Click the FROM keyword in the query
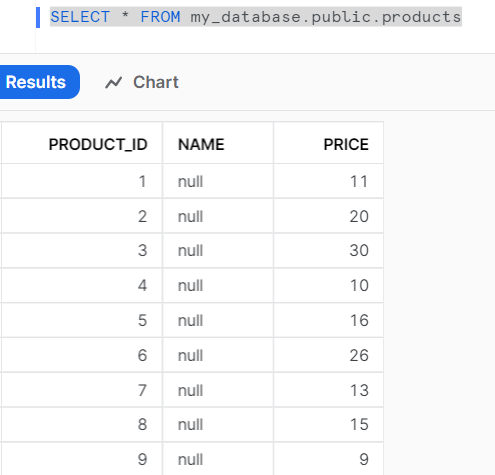495x475 pixels. [160, 17]
